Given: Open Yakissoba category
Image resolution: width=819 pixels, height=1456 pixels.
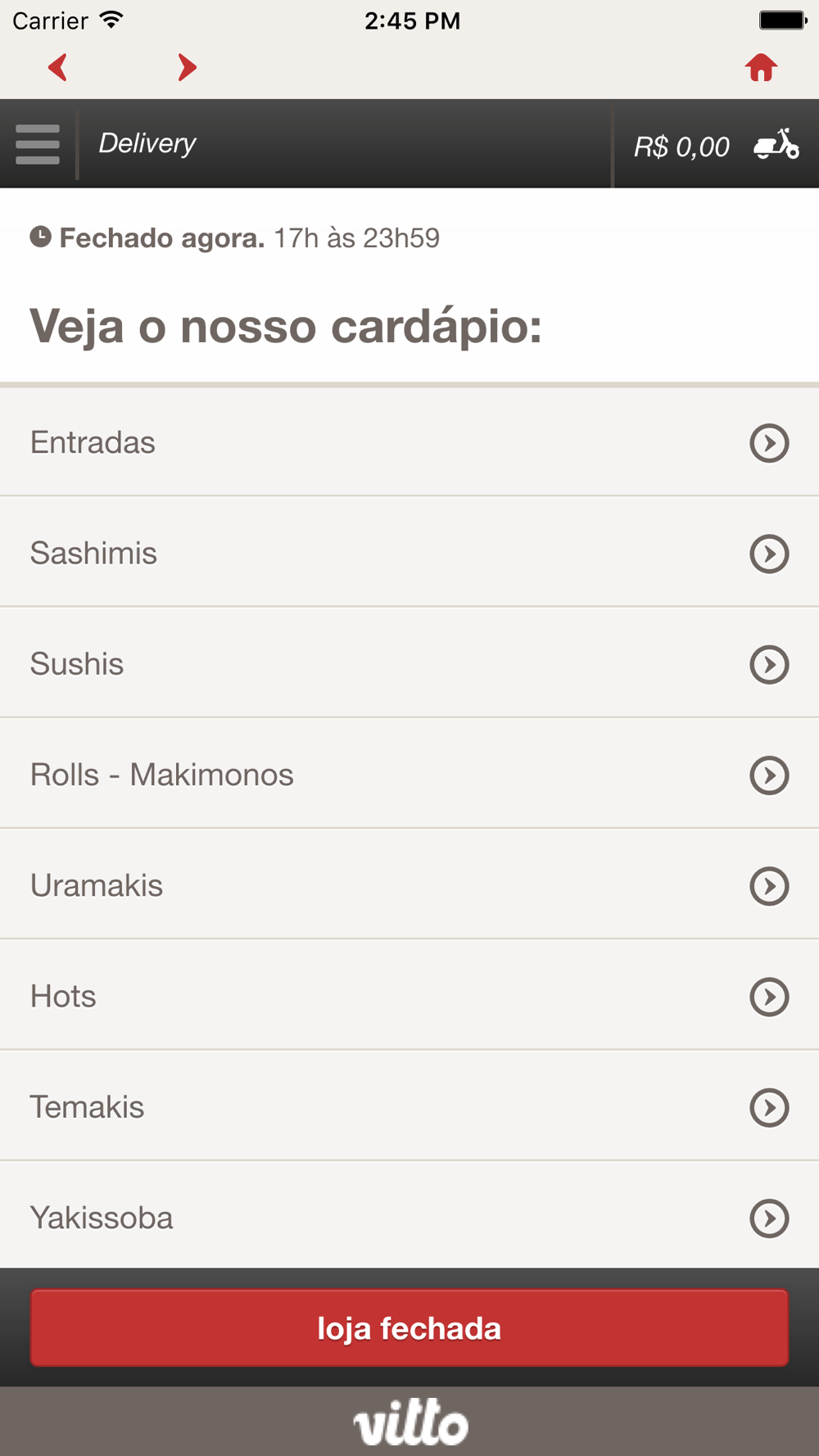Looking at the screenshot, I should (102, 1218).
